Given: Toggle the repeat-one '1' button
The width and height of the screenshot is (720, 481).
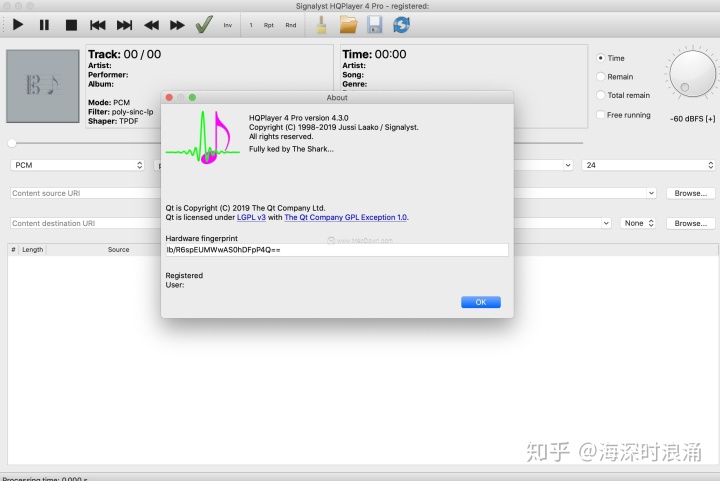Looking at the screenshot, I should pyautogui.click(x=251, y=25).
